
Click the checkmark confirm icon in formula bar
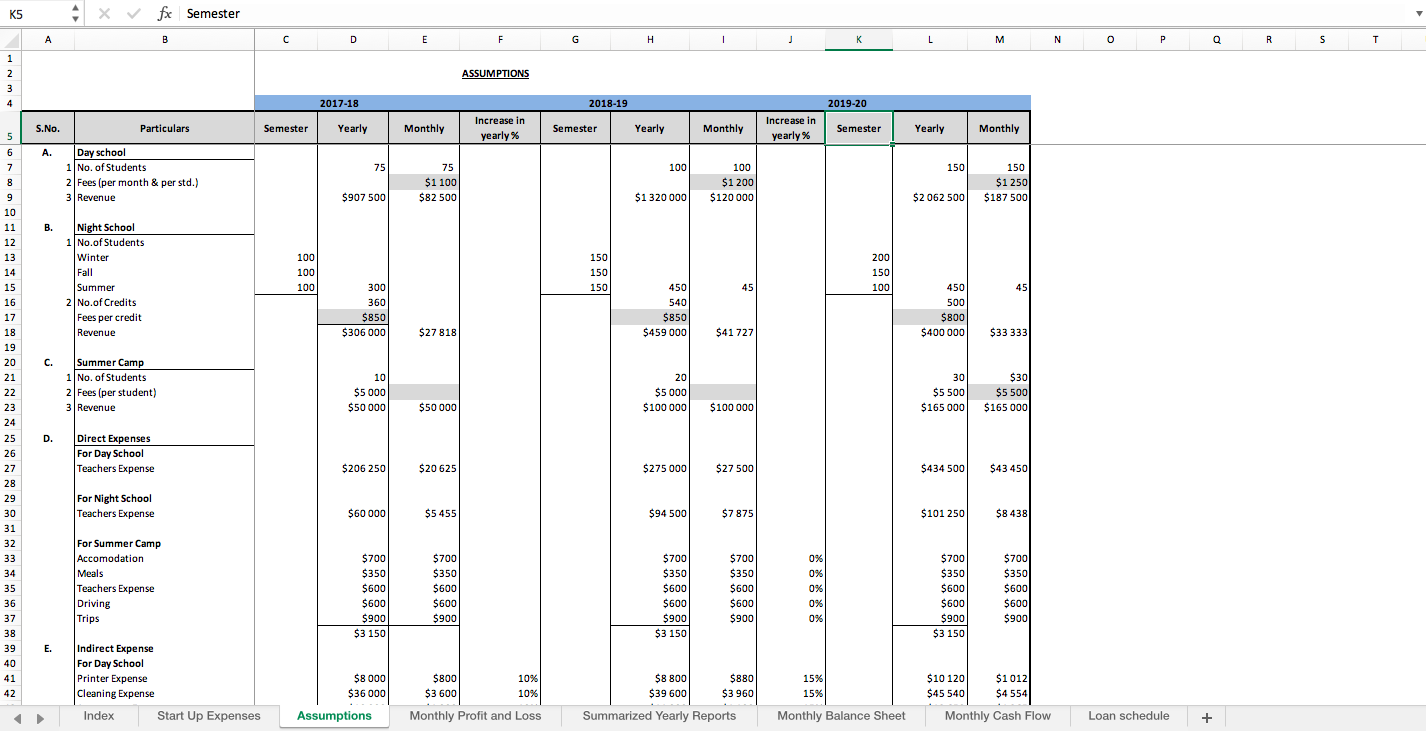[x=134, y=13]
